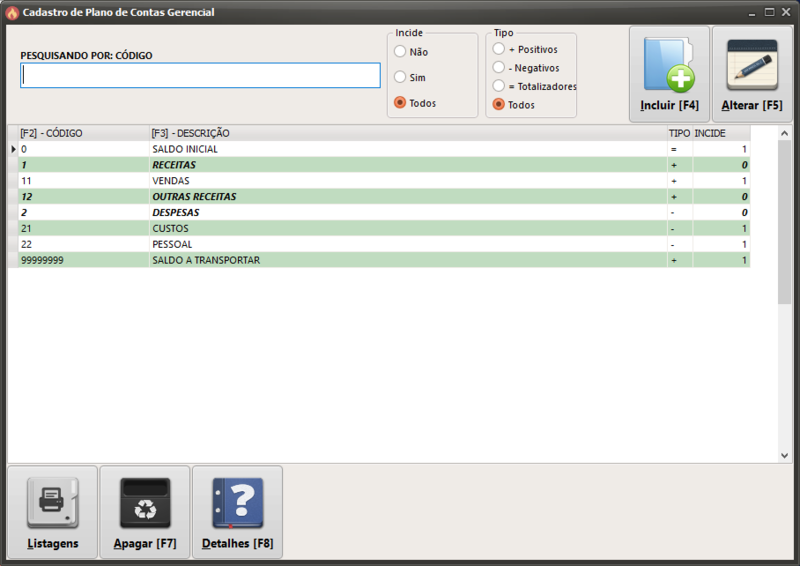The height and width of the screenshot is (566, 800).
Task: Click code cell 99999999
Action: [x=84, y=260]
